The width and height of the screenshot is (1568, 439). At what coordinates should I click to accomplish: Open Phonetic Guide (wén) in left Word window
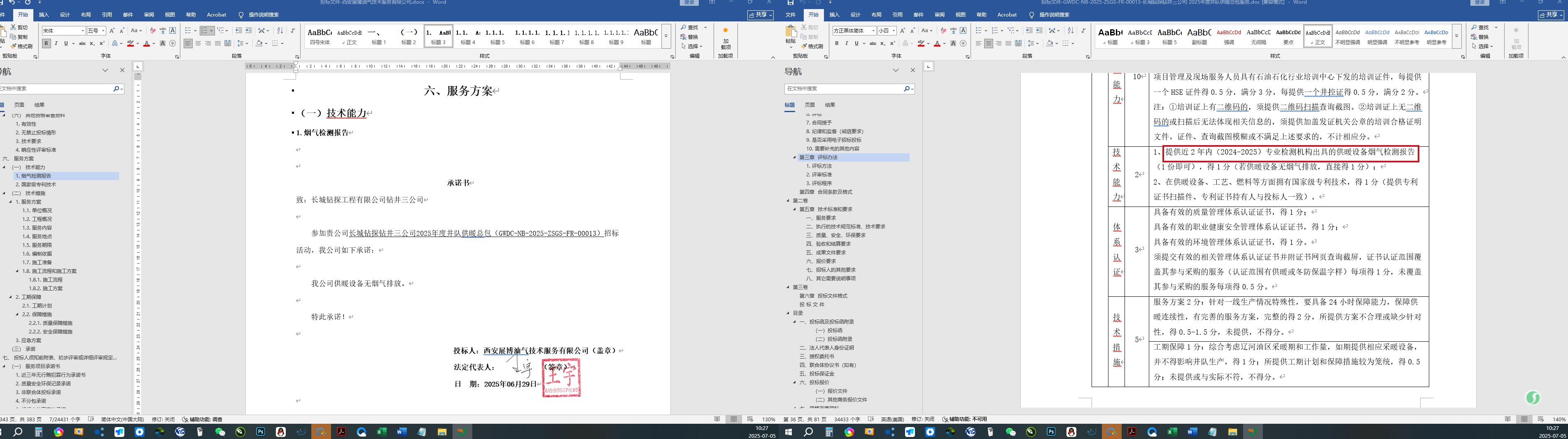coord(163,31)
